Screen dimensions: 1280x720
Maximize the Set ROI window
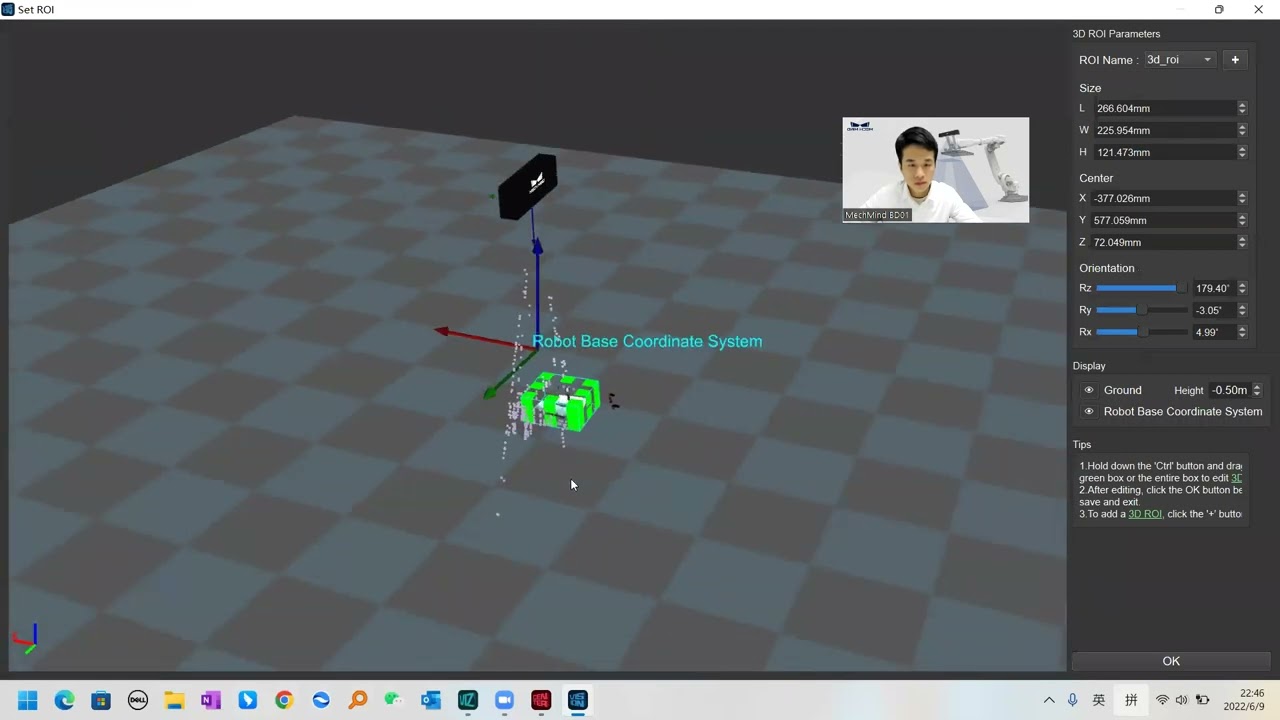pyautogui.click(x=1219, y=10)
